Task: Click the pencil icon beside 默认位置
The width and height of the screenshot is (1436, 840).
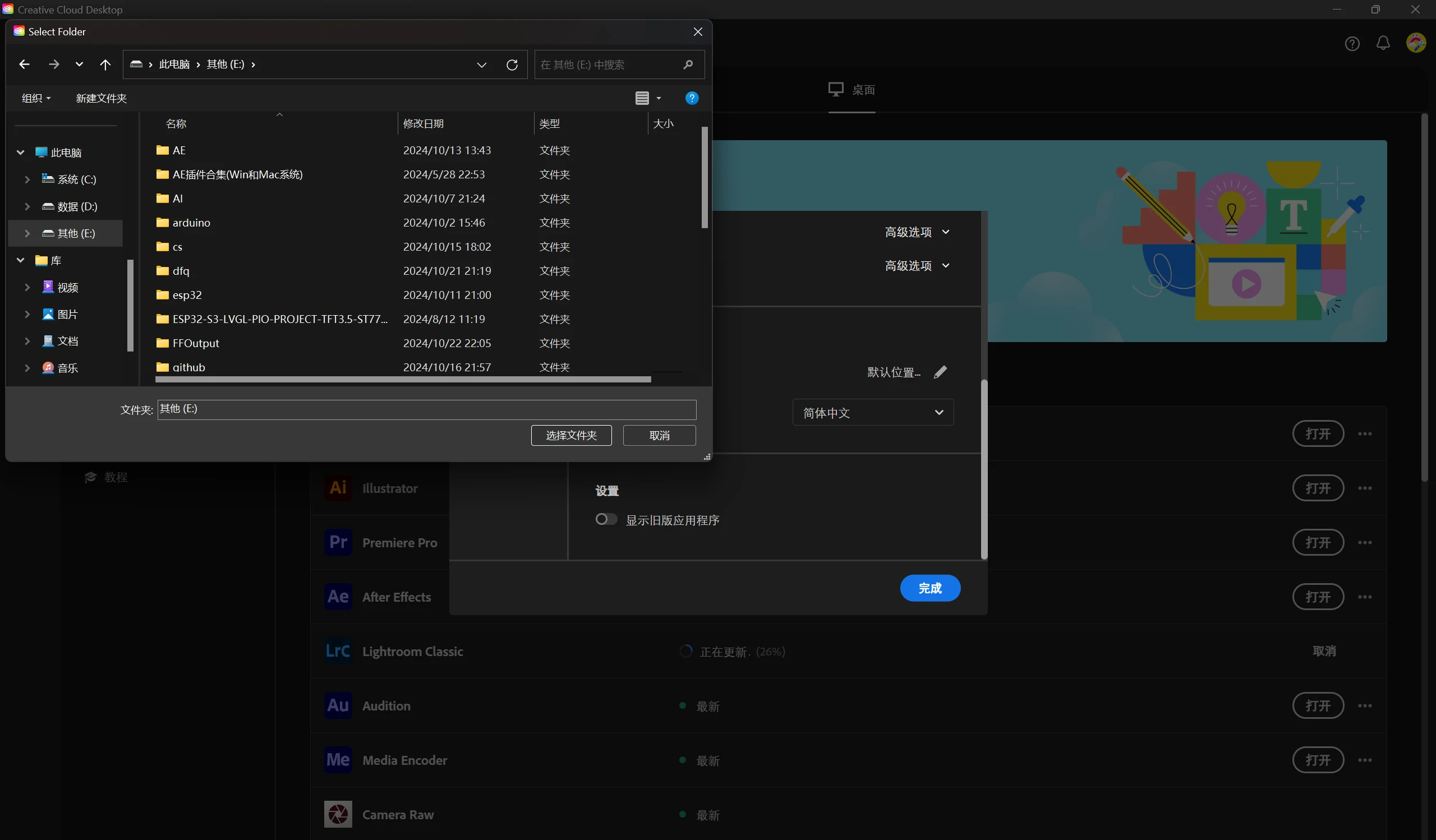Action: (940, 372)
